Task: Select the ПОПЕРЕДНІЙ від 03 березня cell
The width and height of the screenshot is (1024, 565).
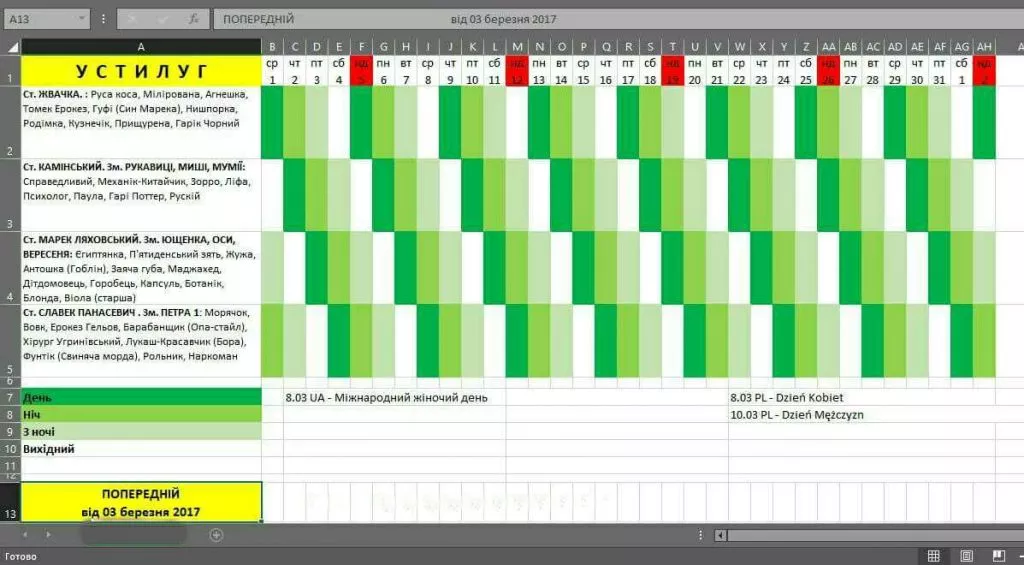Action: pyautogui.click(x=141, y=502)
